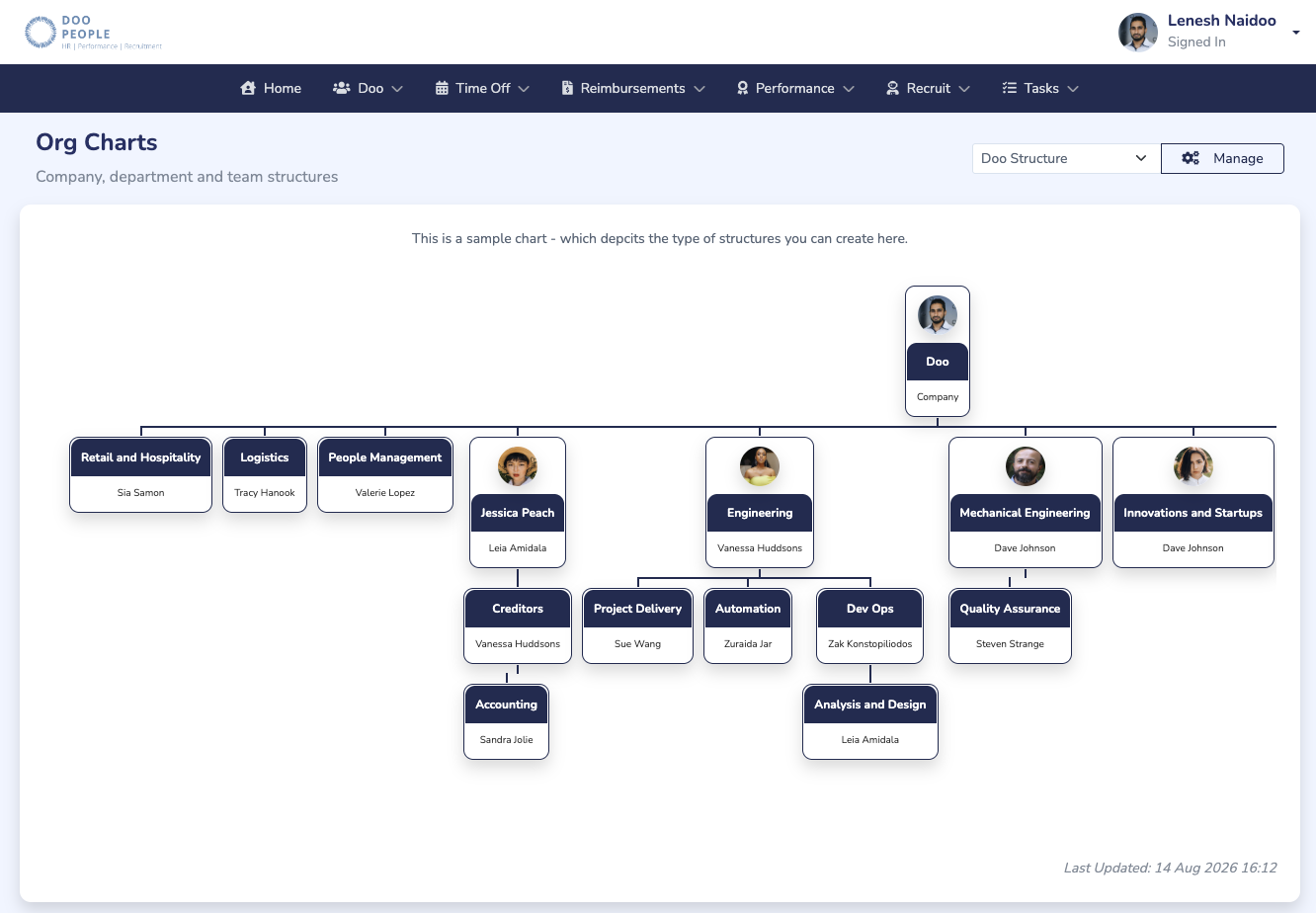The width and height of the screenshot is (1316, 913).
Task: Click the name Valerie Lopez
Action: click(385, 492)
